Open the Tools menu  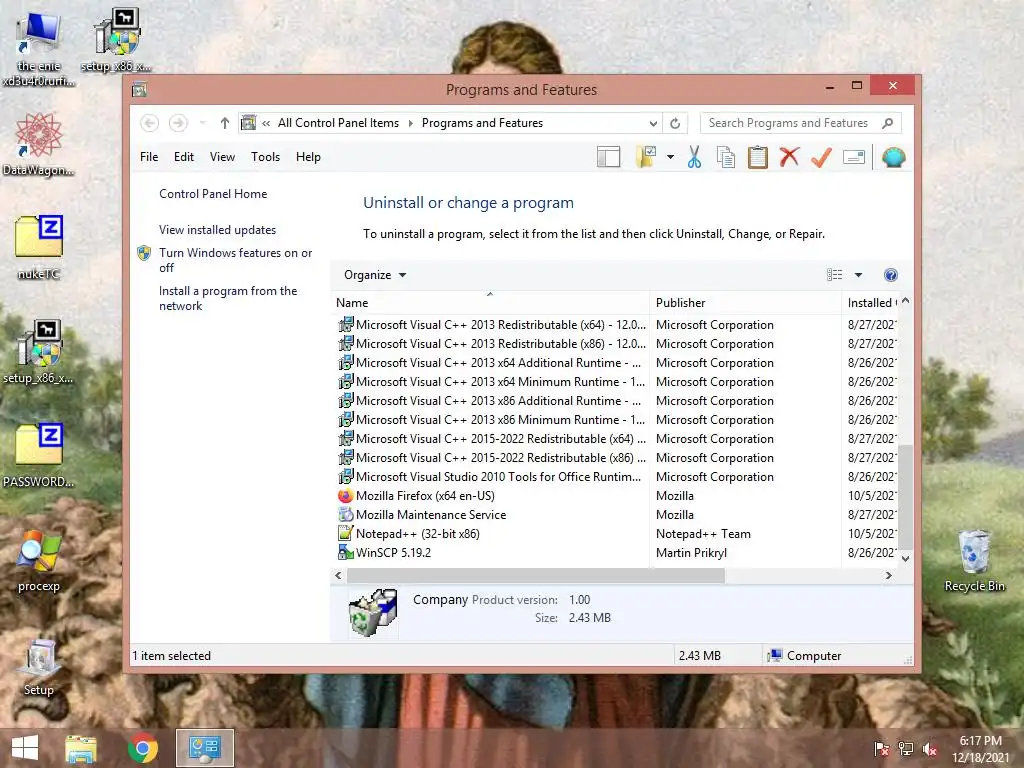coord(265,157)
